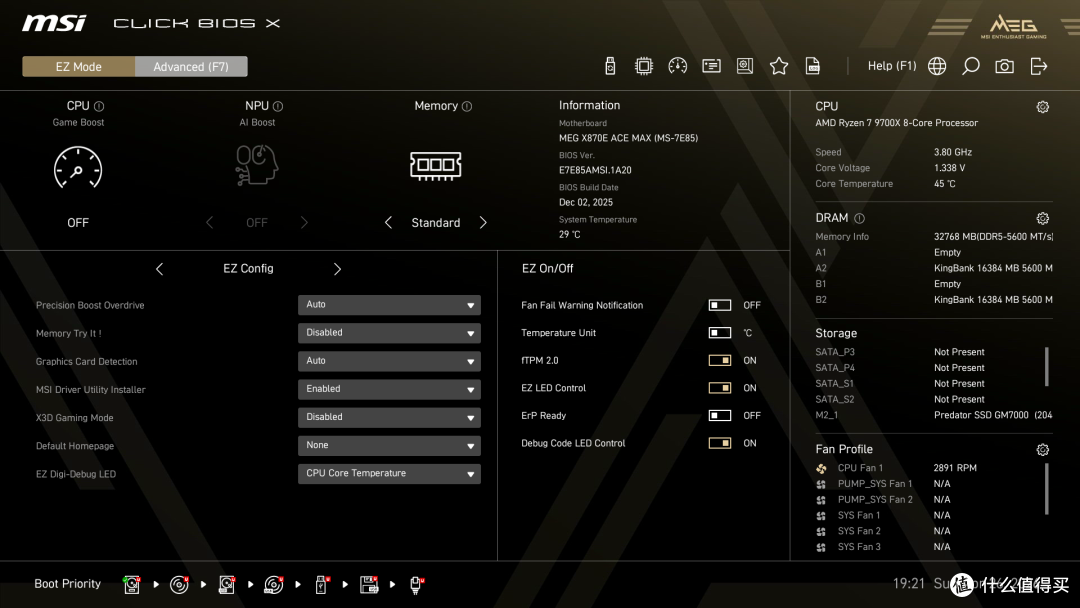Open MSI Driver Utility Installer dropdown

pos(389,389)
